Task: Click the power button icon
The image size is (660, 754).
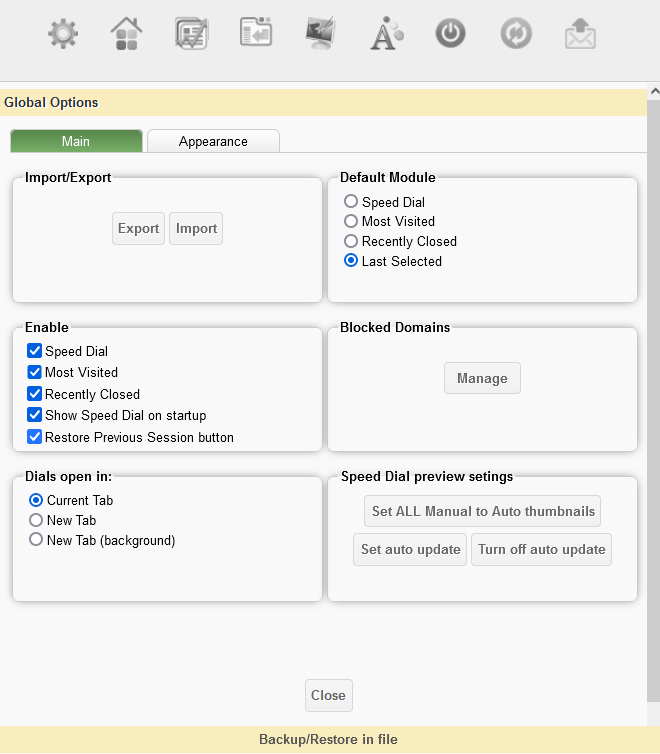Action: tap(451, 34)
